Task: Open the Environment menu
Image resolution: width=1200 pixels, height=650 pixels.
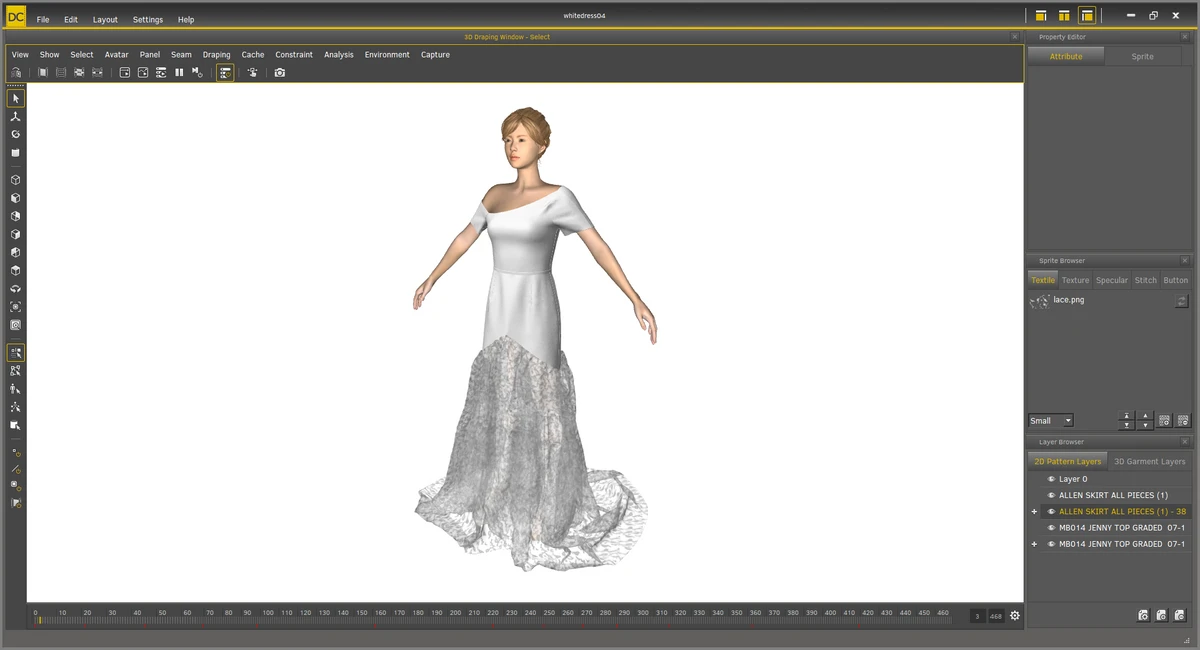Action: (387, 55)
